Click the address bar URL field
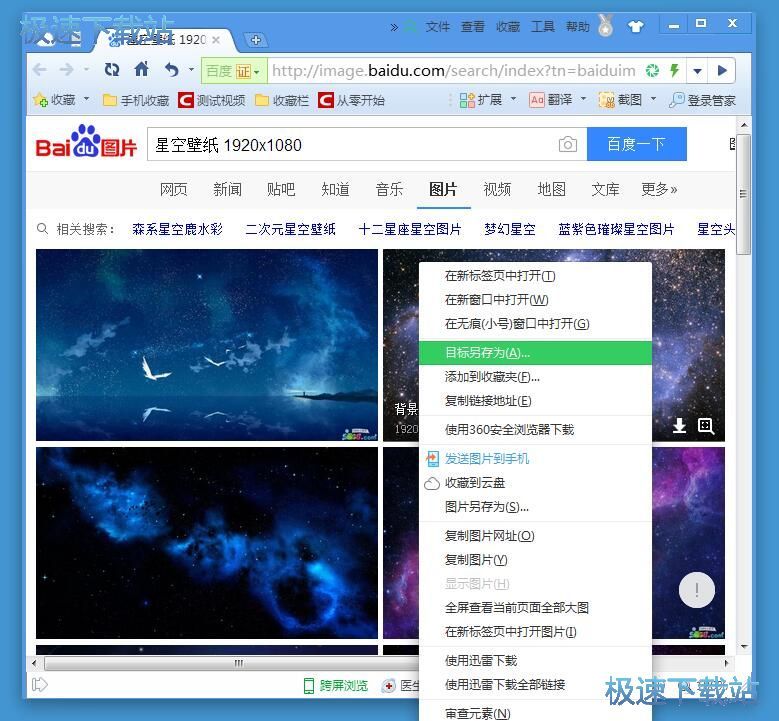 (454, 71)
